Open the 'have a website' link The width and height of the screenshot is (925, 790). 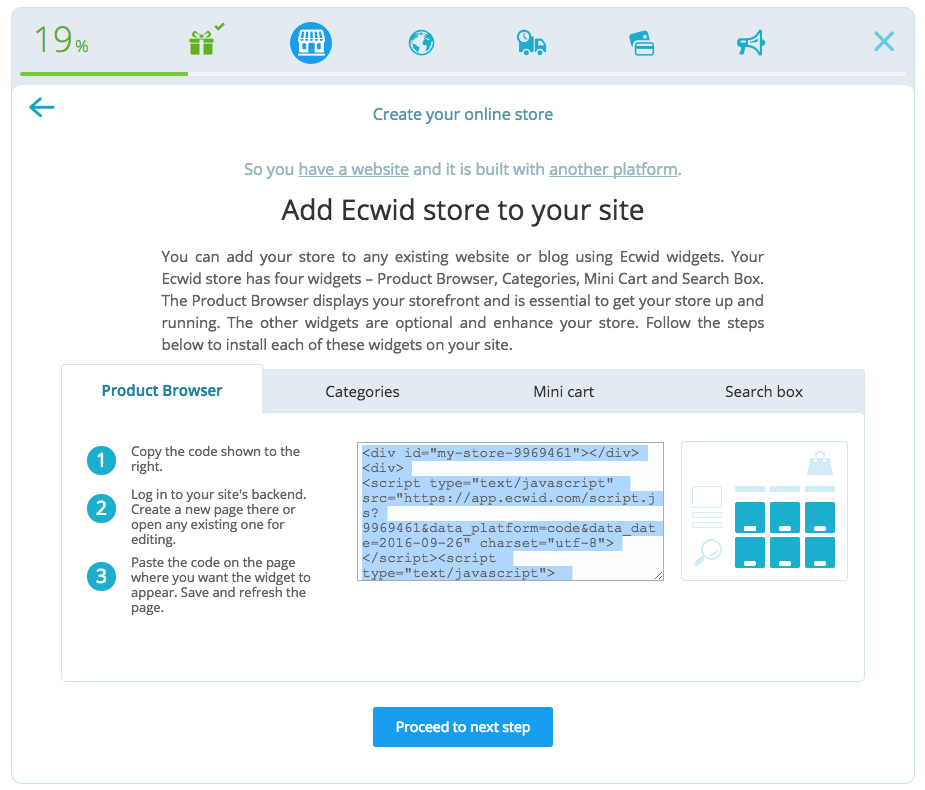tap(353, 169)
